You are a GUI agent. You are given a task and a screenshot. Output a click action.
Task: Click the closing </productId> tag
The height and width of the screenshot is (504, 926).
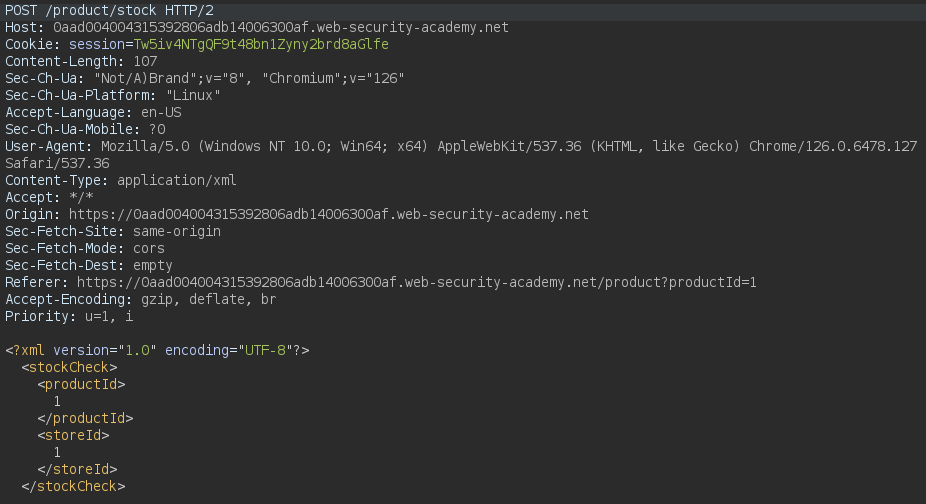86,418
